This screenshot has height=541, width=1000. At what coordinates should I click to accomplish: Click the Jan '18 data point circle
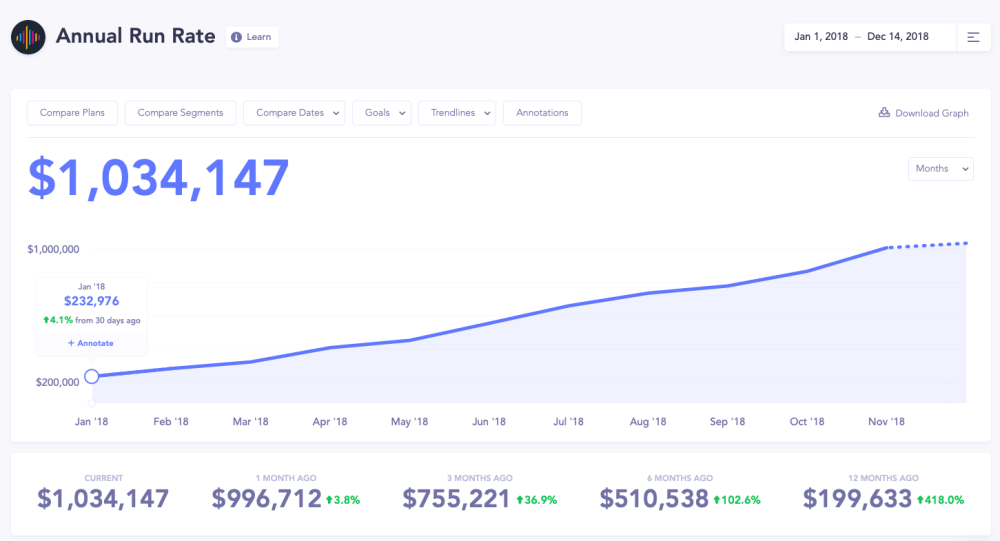point(92,376)
